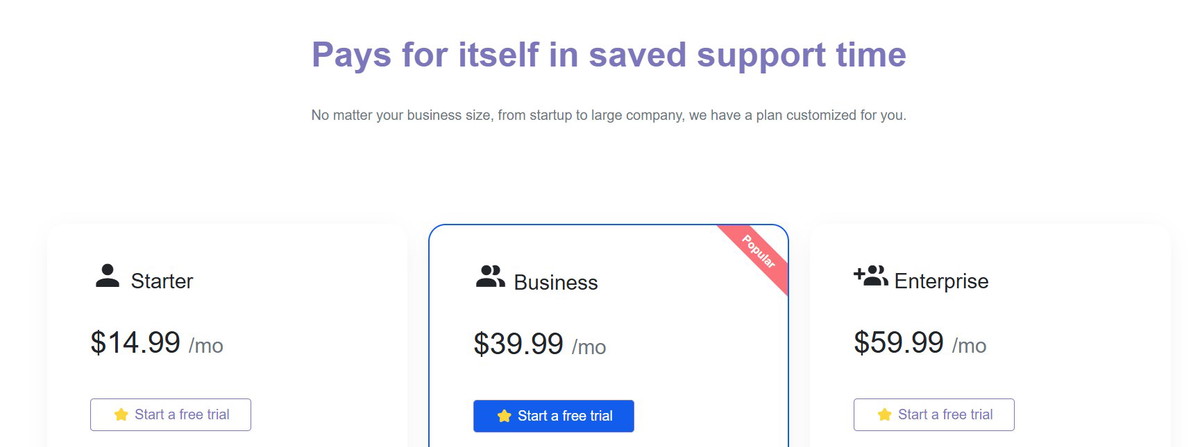This screenshot has width=1200, height=447.
Task: Click the /mo label beside $39.99
Action: [x=589, y=347]
